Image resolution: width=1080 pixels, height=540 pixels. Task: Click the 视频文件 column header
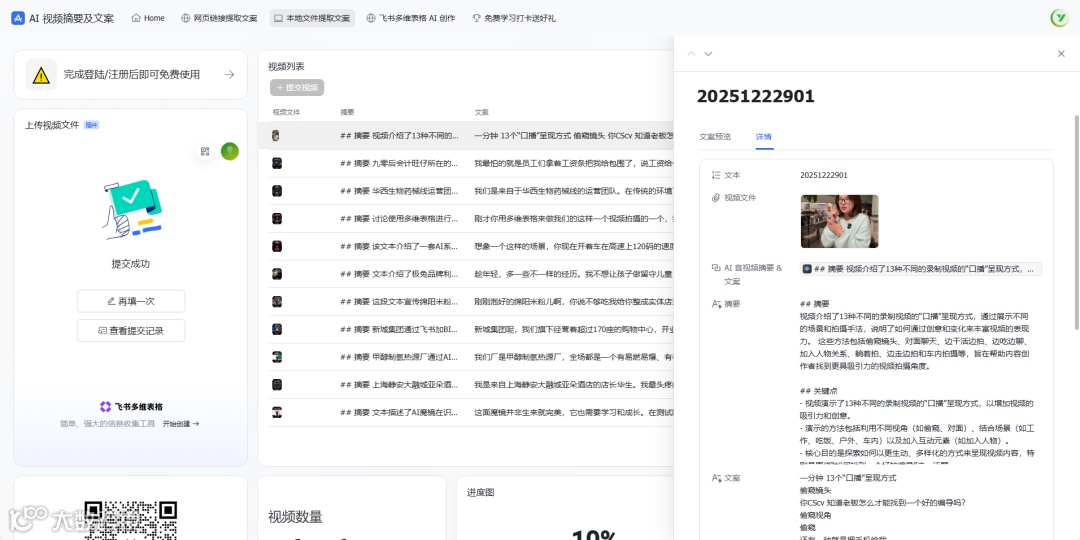click(x=286, y=112)
